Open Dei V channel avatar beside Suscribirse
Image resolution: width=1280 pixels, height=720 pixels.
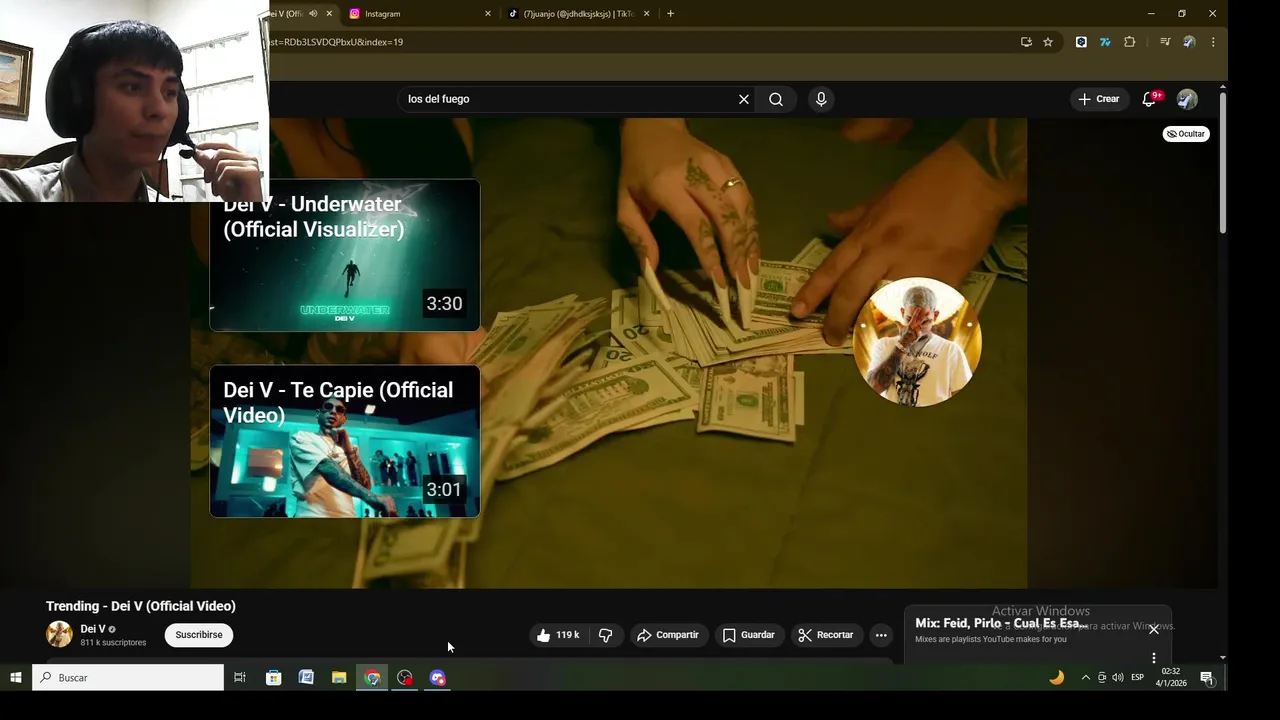point(59,634)
